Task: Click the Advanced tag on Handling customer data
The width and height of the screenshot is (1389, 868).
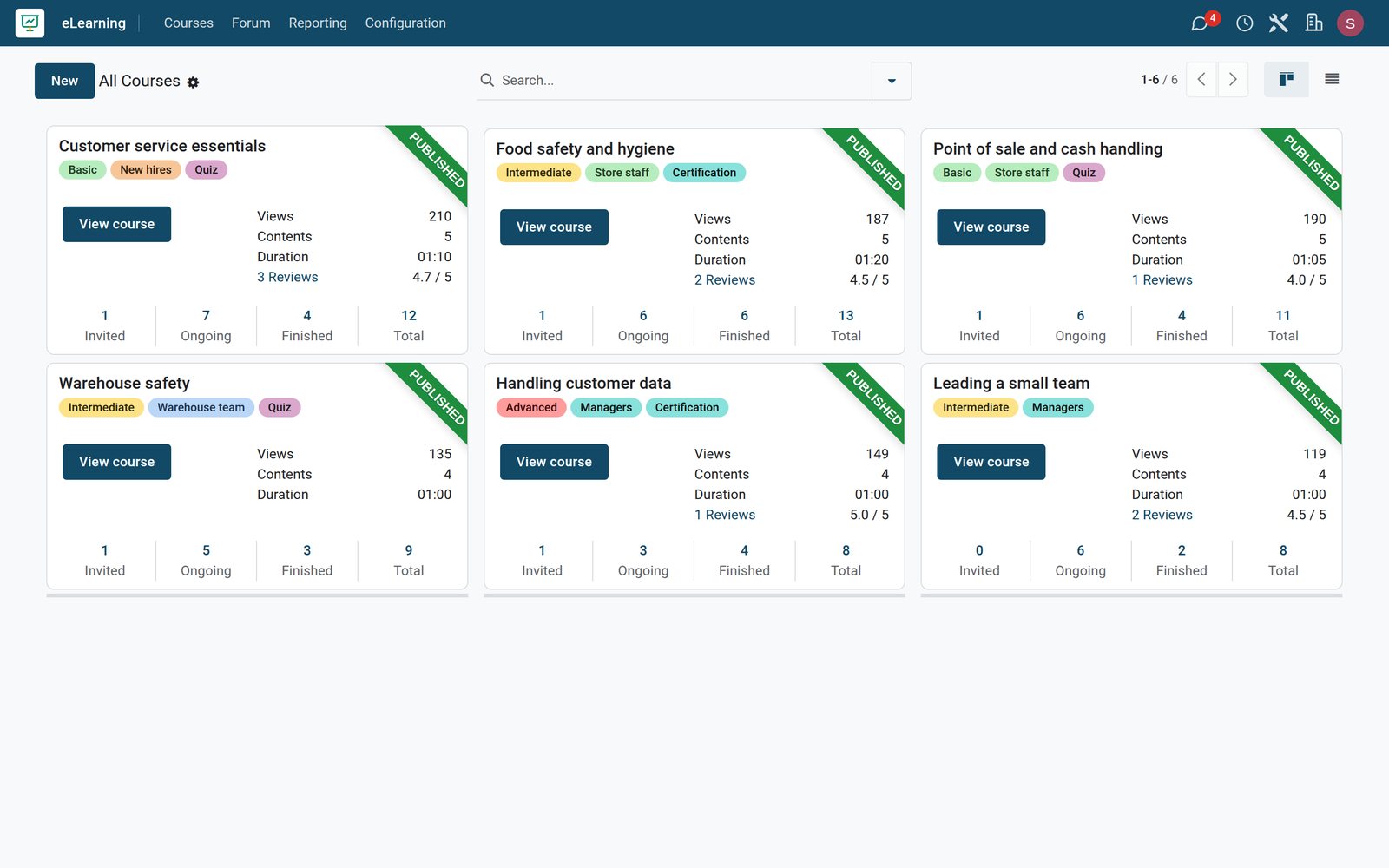Action: (531, 407)
